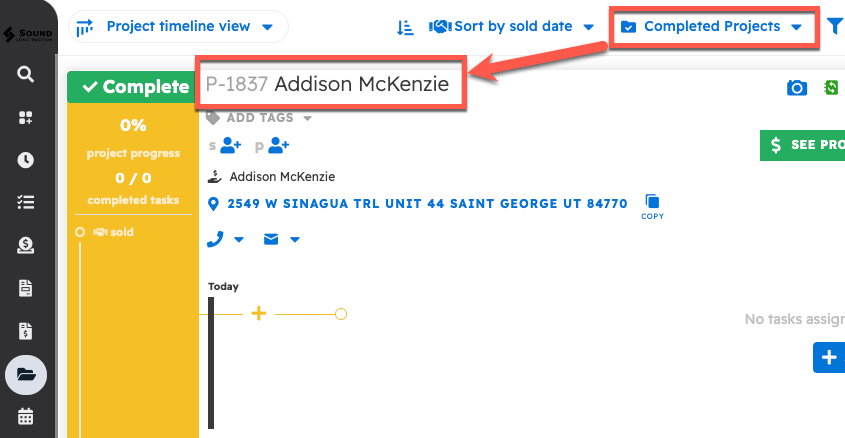Click the blue plus add task button

click(828, 357)
